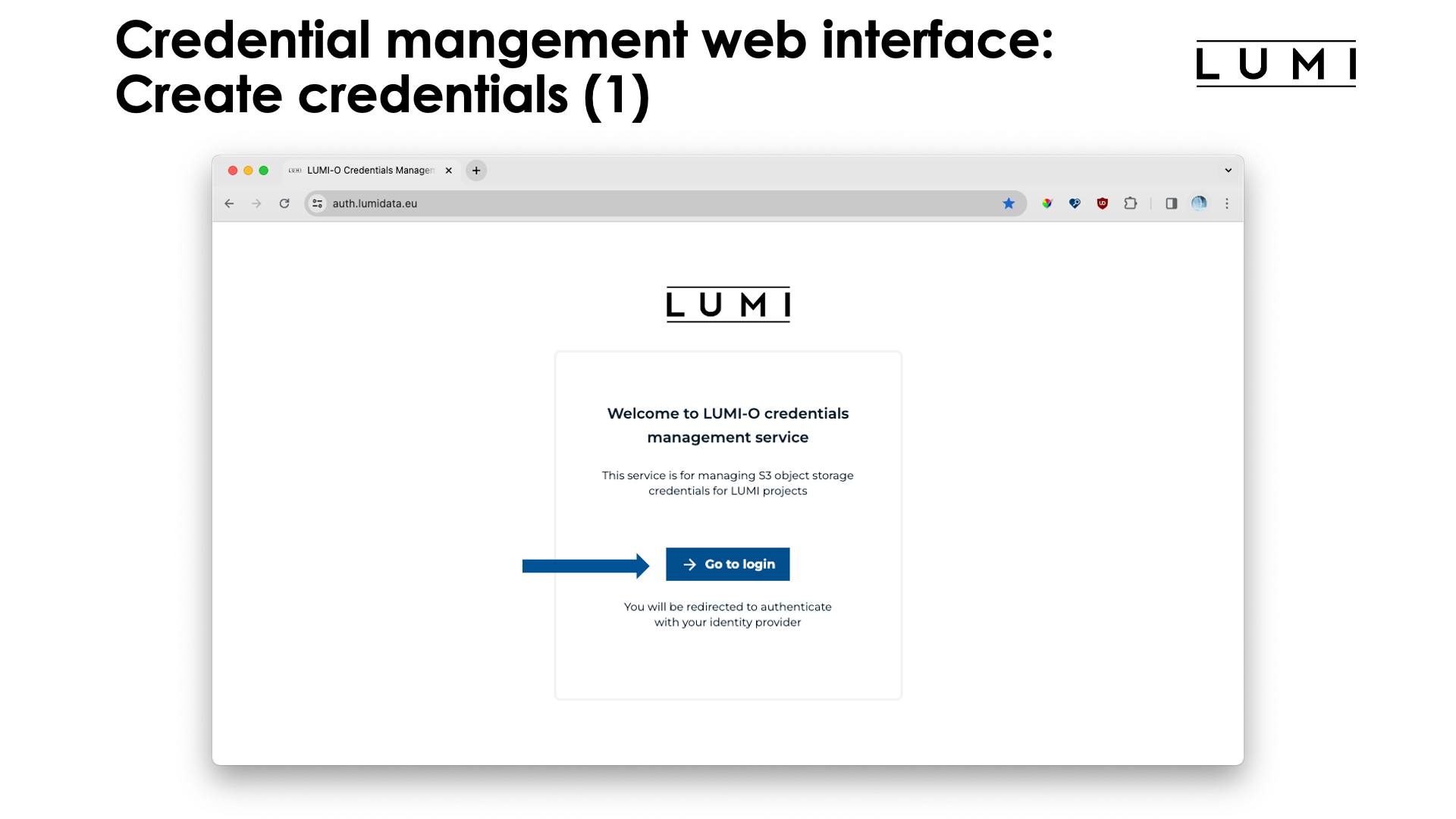1456x819 pixels.
Task: Select the uBlock Origin shield icon
Action: pos(1102,203)
